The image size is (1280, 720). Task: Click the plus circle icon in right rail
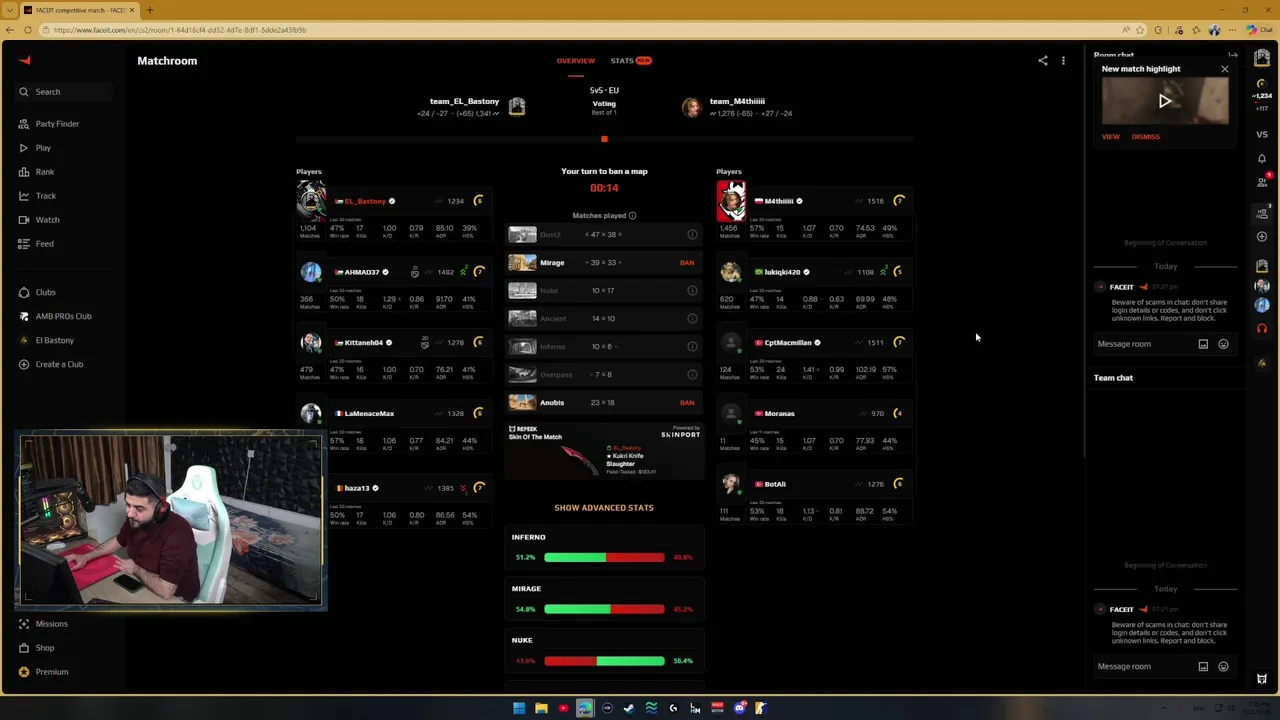[1262, 237]
